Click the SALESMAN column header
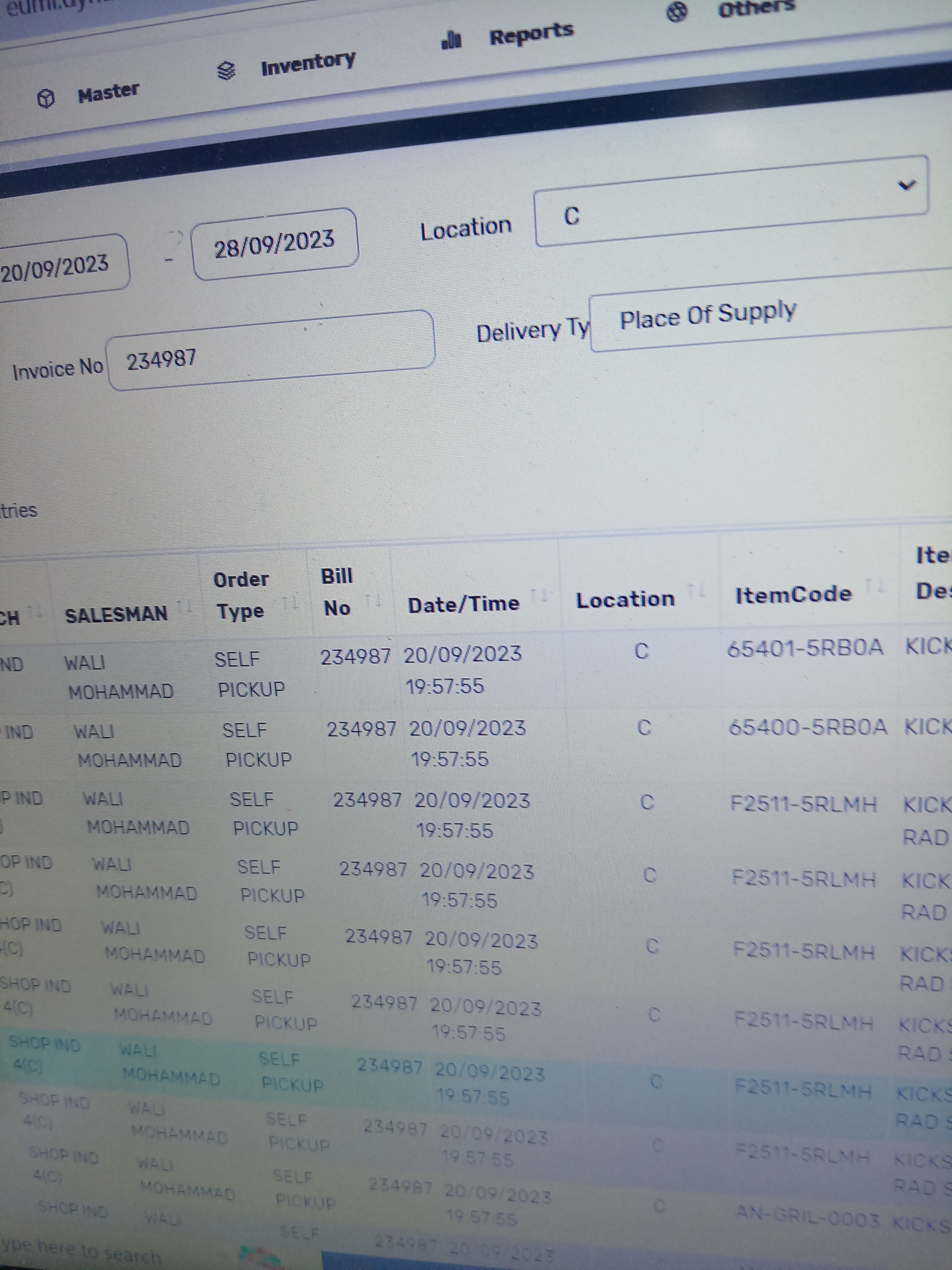Image resolution: width=952 pixels, height=1270 pixels. coord(117,614)
